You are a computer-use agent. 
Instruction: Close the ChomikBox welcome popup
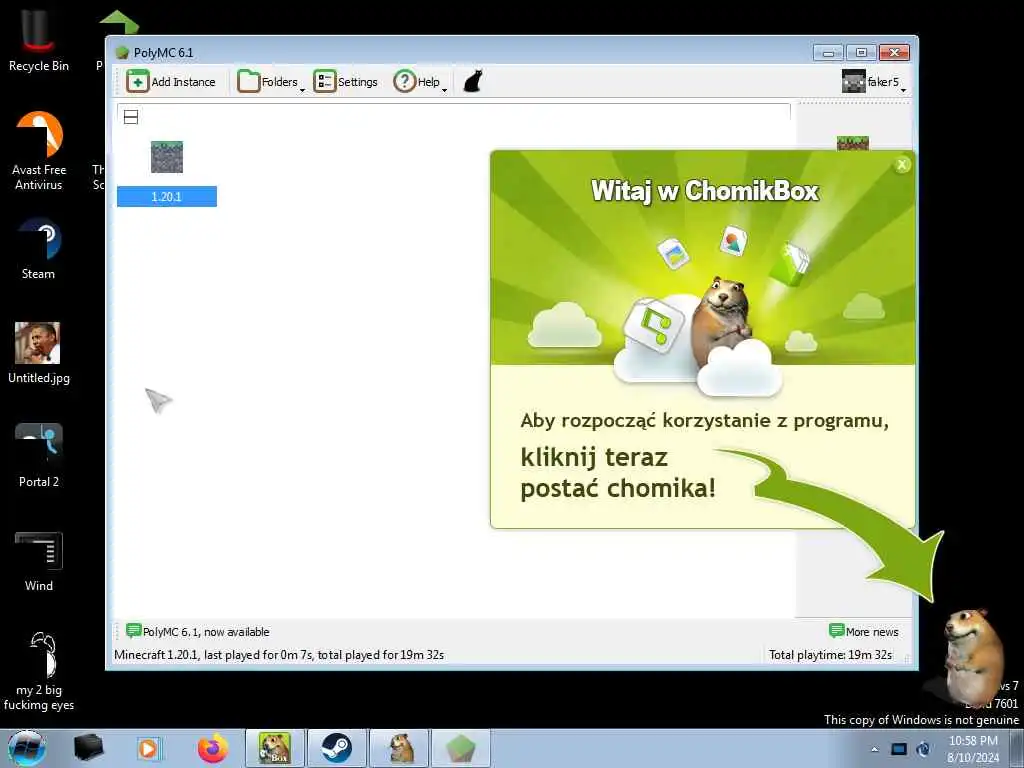click(902, 165)
